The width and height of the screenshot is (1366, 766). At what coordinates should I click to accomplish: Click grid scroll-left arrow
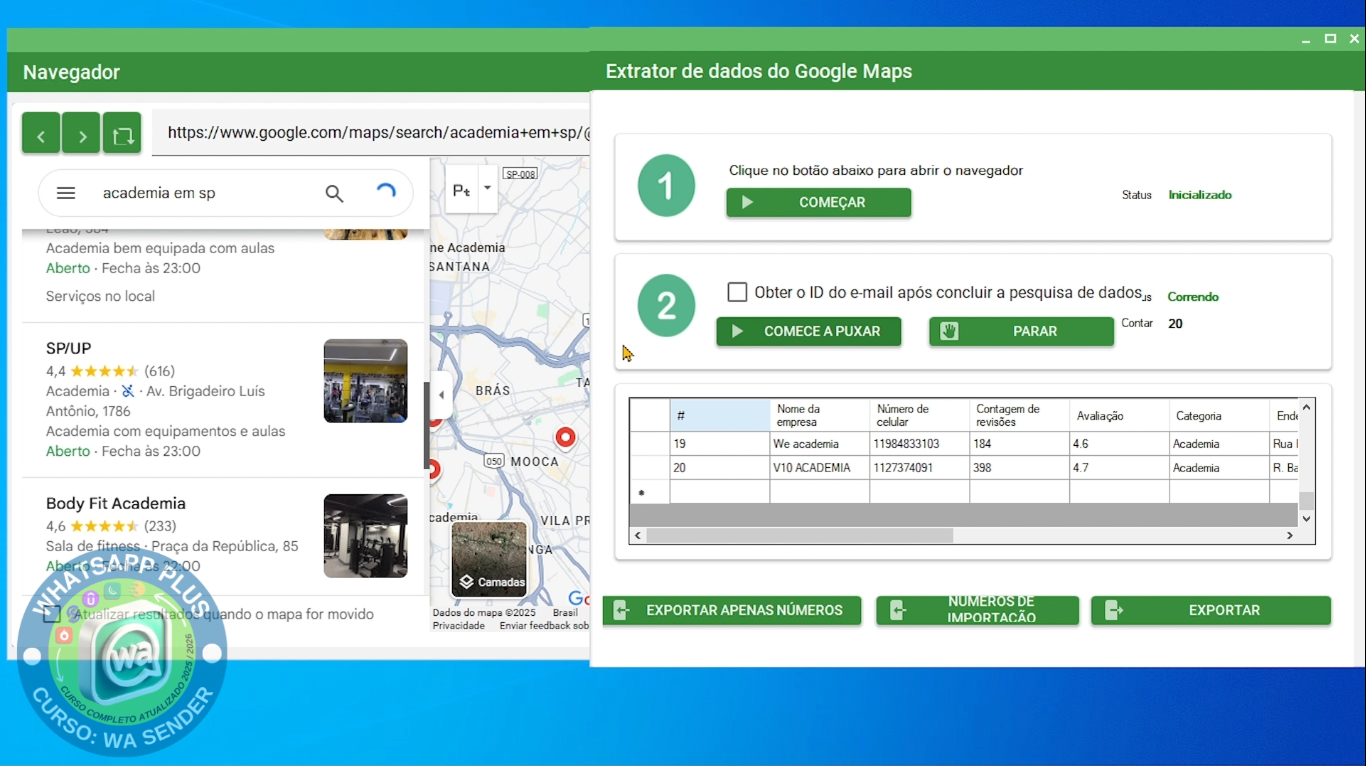(x=638, y=536)
